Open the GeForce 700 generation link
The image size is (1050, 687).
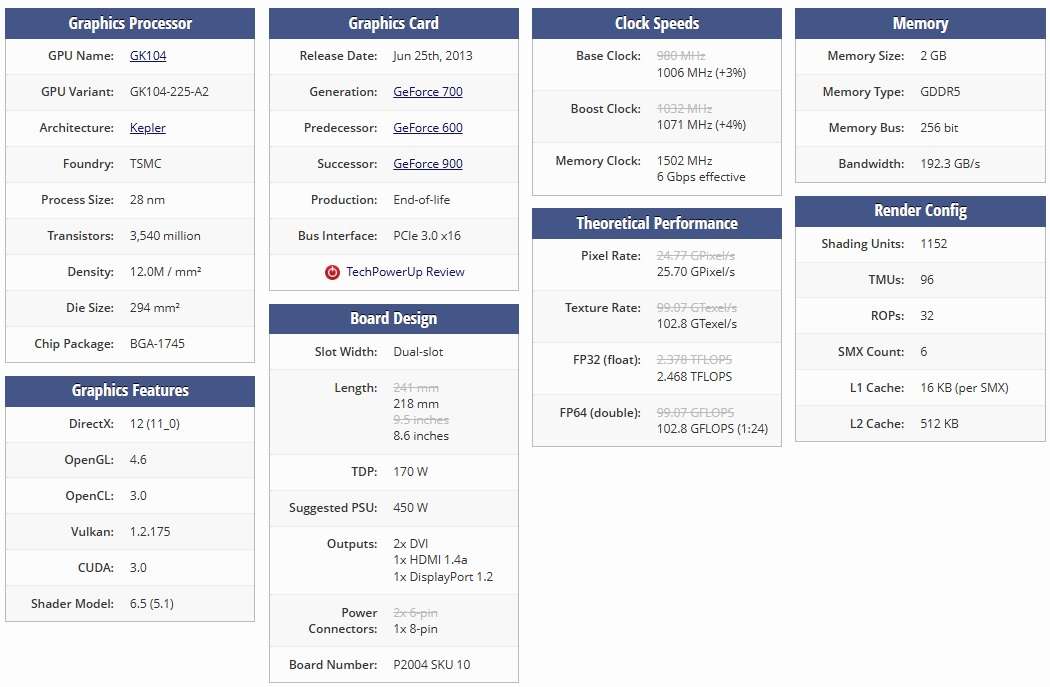[x=428, y=92]
